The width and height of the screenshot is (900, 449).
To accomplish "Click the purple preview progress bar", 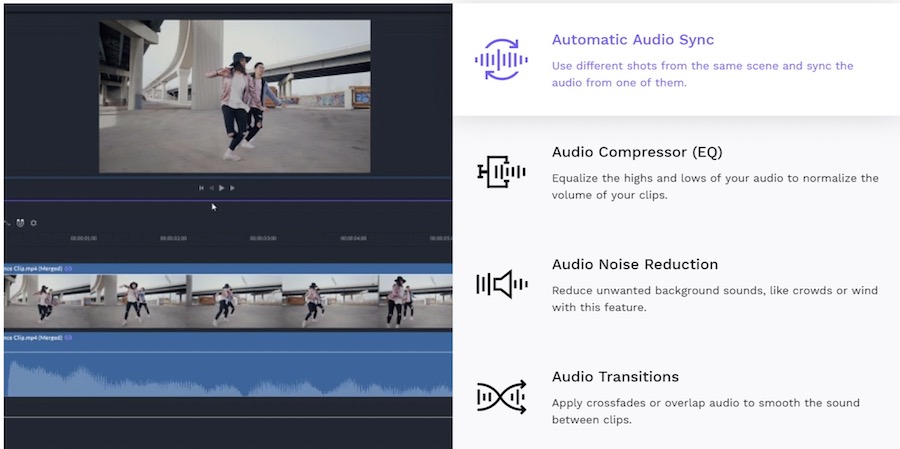I will [228, 200].
